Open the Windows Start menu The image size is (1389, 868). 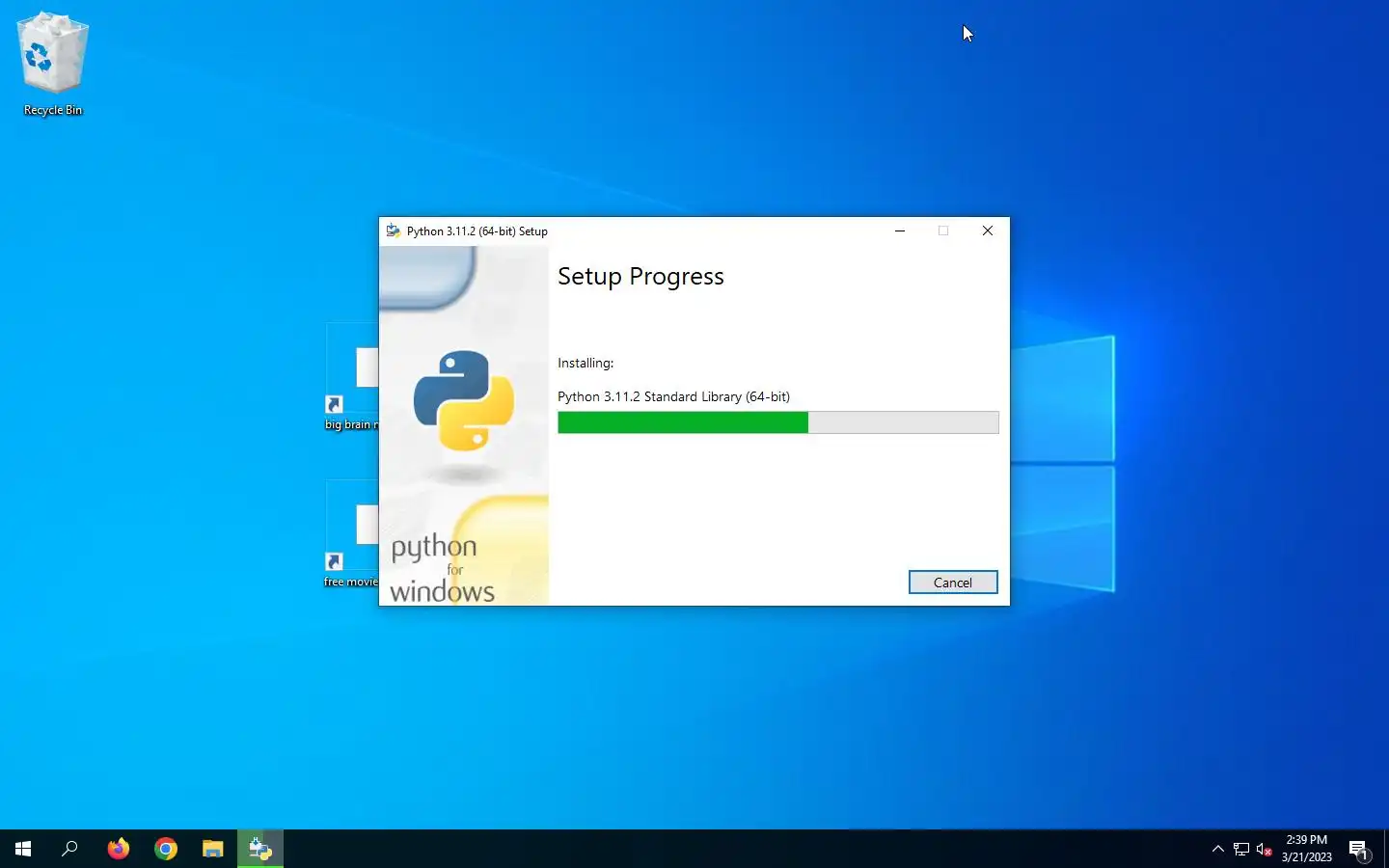[x=23, y=849]
